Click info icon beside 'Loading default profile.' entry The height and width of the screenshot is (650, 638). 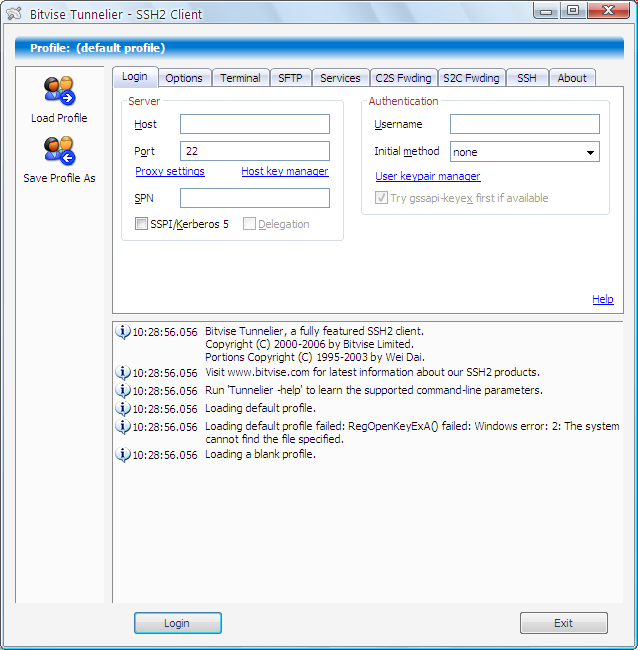(x=123, y=408)
